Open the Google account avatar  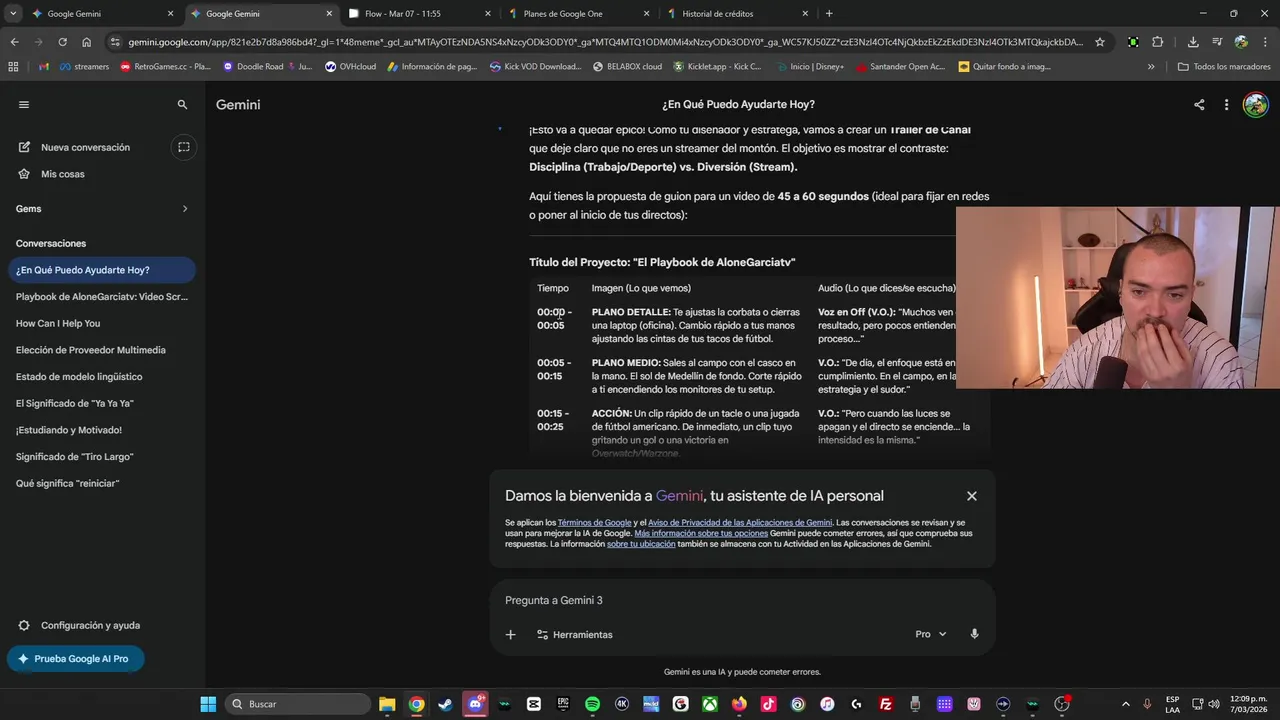coord(1256,104)
